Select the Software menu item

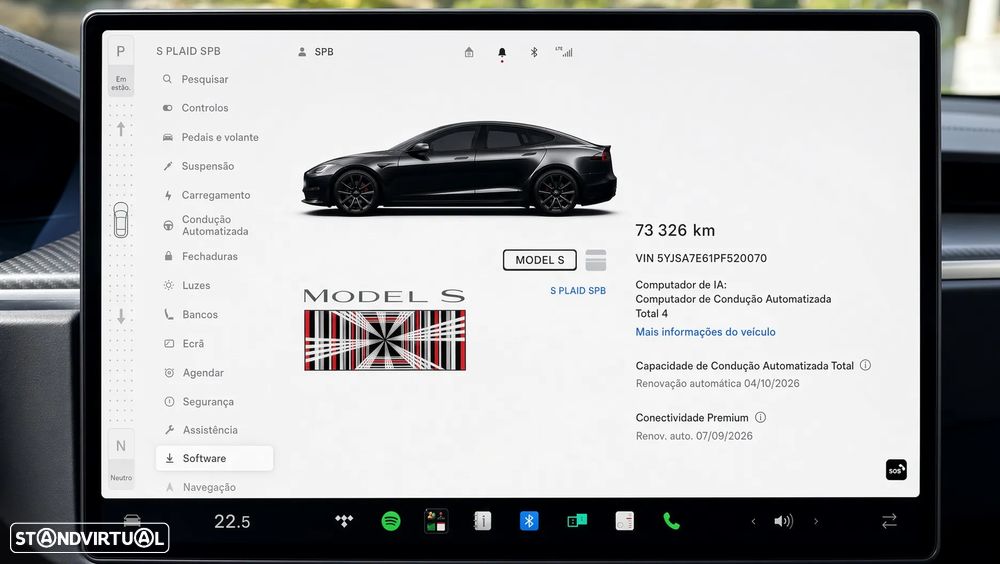[x=214, y=458]
